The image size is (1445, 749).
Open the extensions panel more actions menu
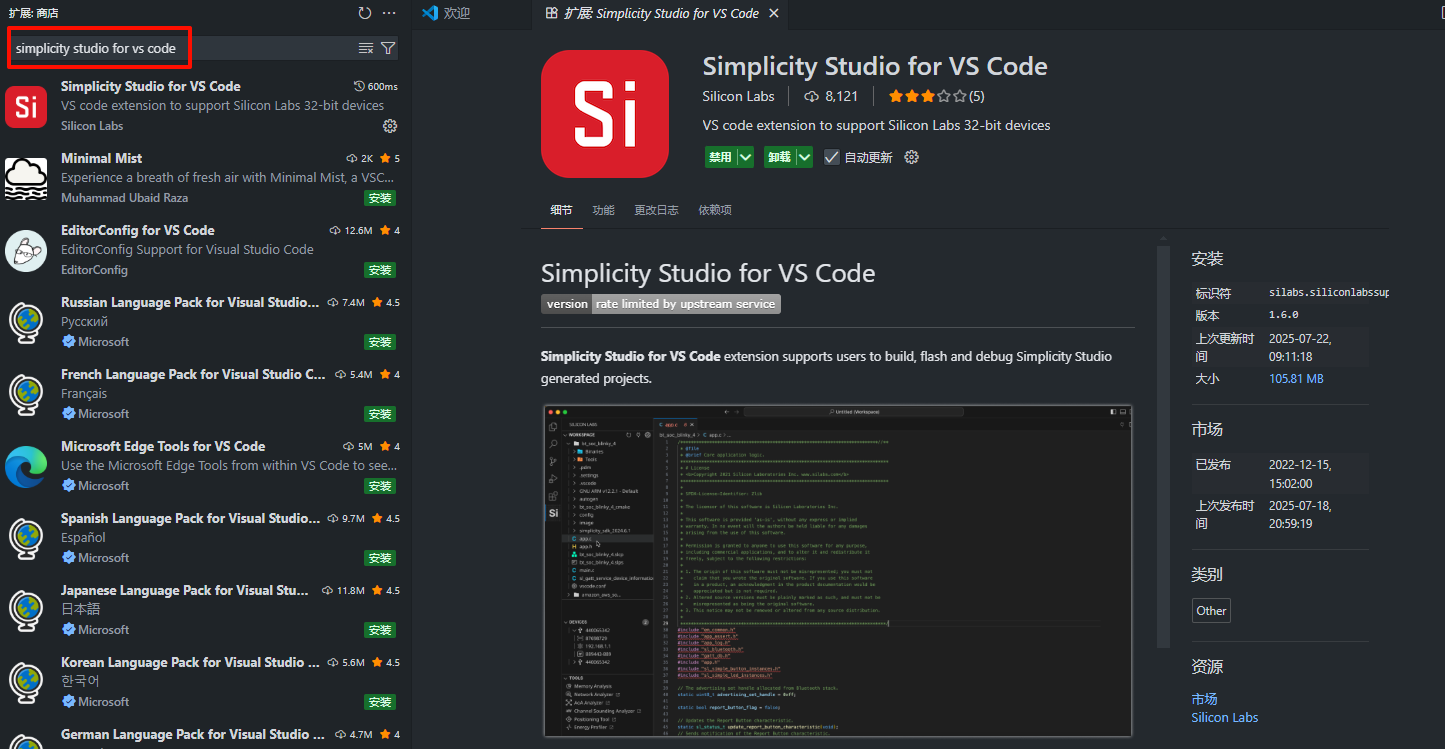click(389, 14)
